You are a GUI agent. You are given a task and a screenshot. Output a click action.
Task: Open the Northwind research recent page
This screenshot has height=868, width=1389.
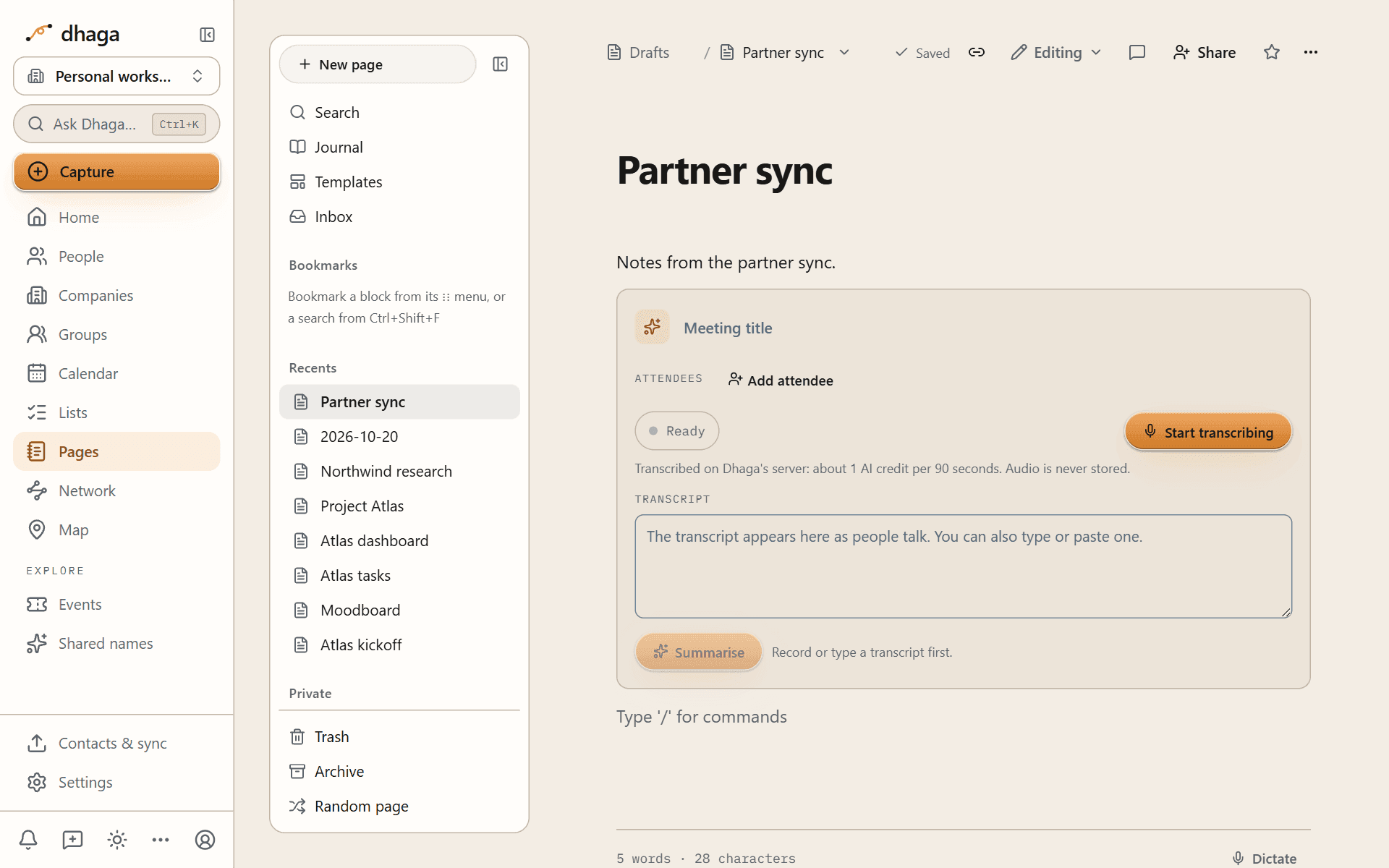pos(399,471)
